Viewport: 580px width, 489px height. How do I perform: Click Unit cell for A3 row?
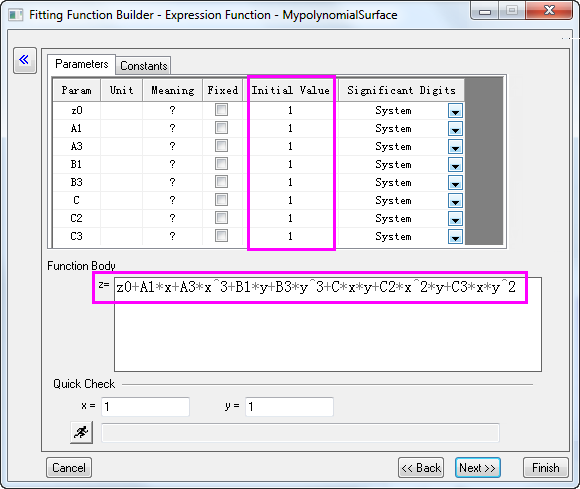[121, 146]
